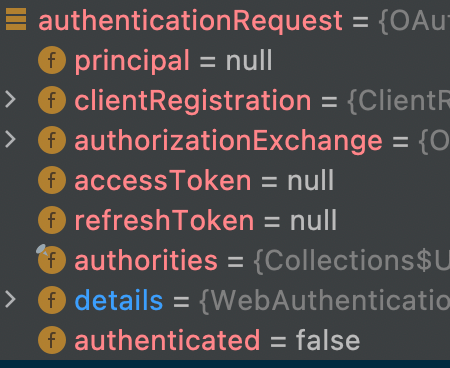Select the authenticationRequest variable row
The width and height of the screenshot is (450, 368).
[225, 20]
